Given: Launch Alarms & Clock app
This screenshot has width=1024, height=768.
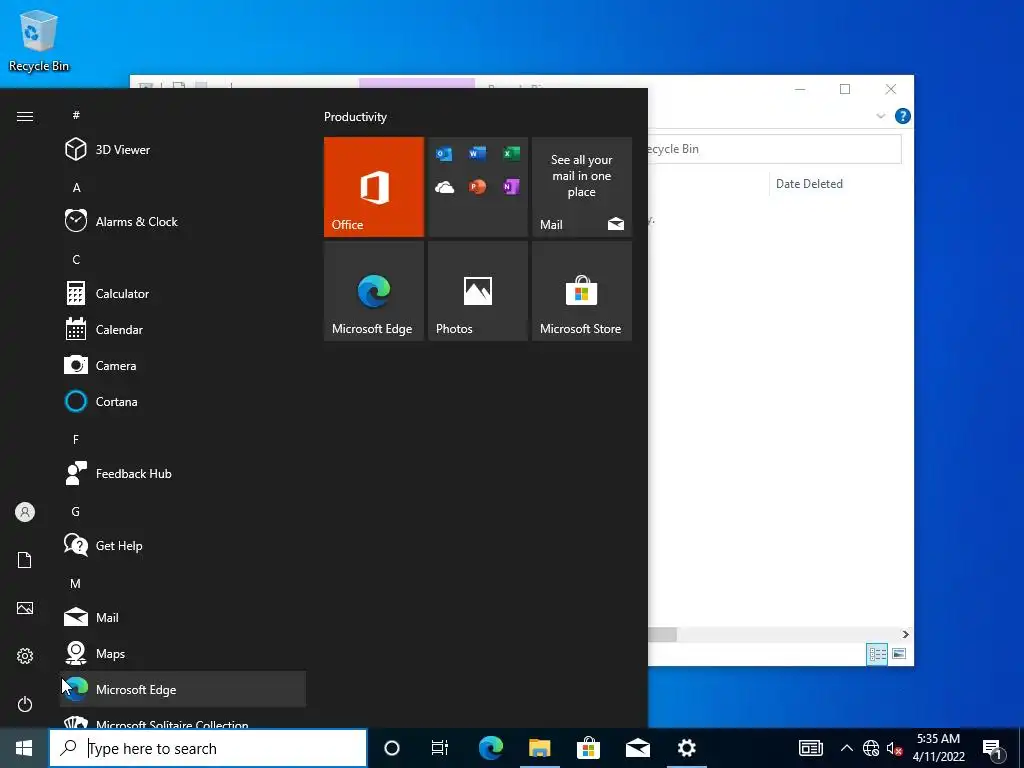Looking at the screenshot, I should tap(183, 221).
